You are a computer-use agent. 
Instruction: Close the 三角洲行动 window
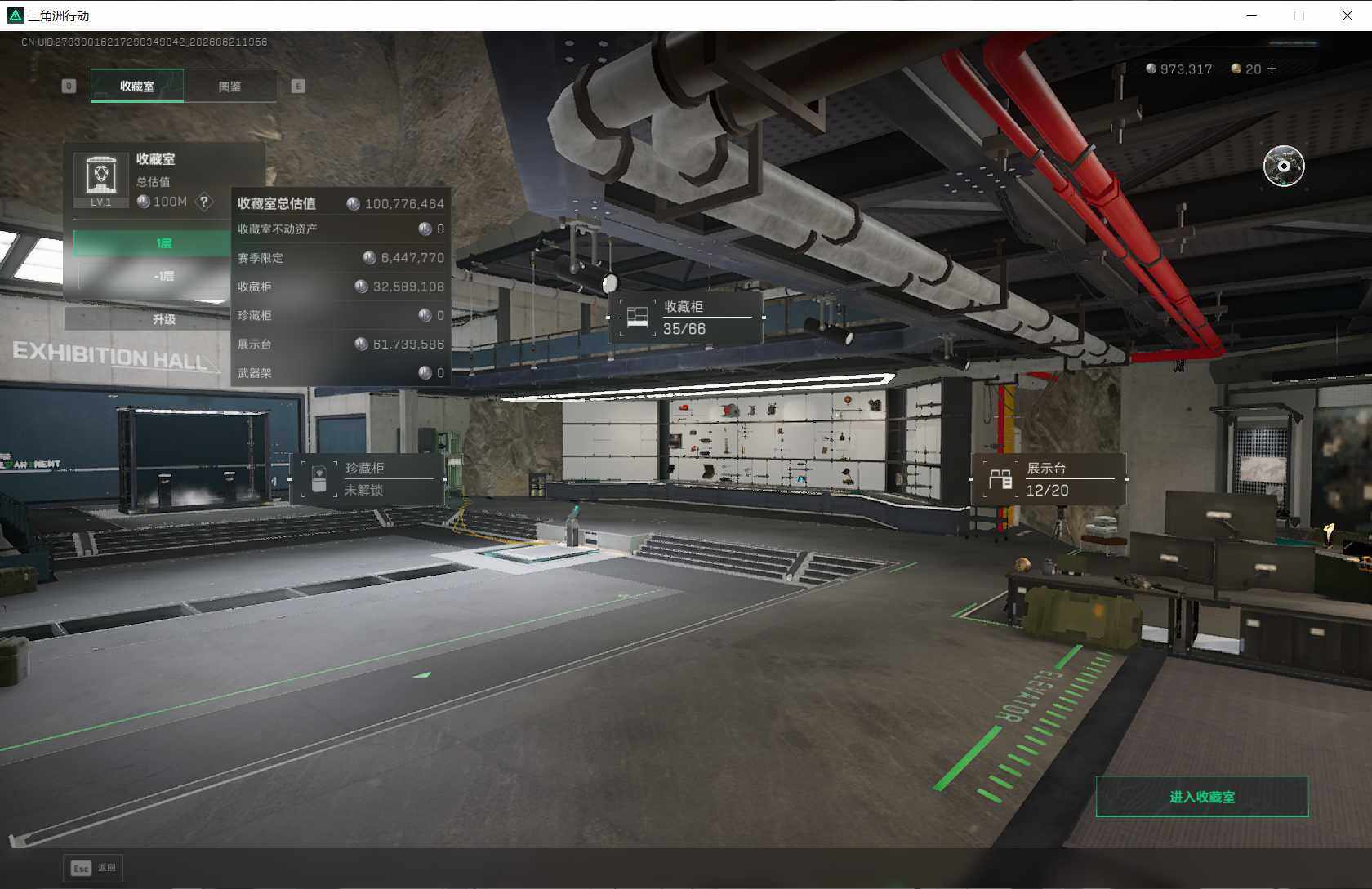1347,16
